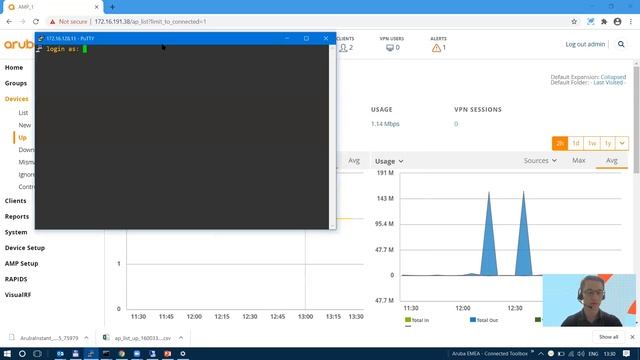Open the Groups menu in sidebar
This screenshot has height=360, width=640.
(16, 83)
